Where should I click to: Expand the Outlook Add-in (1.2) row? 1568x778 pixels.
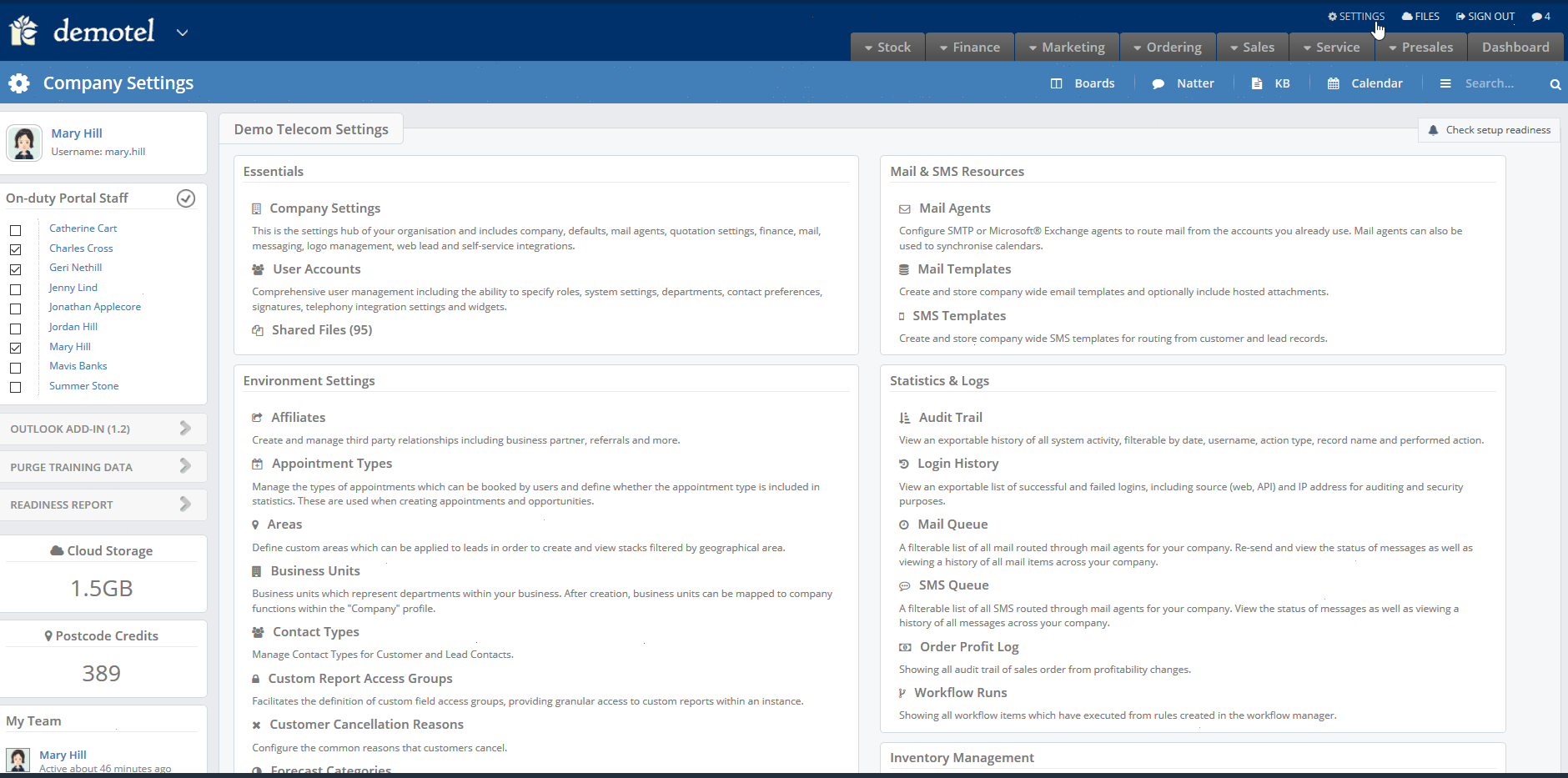point(103,429)
